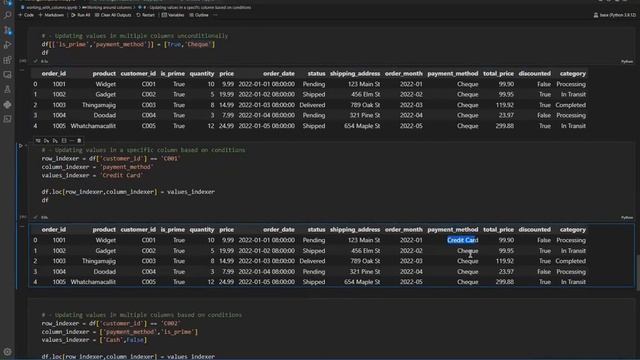Click 'In Transit' in last row of first table

(573, 126)
